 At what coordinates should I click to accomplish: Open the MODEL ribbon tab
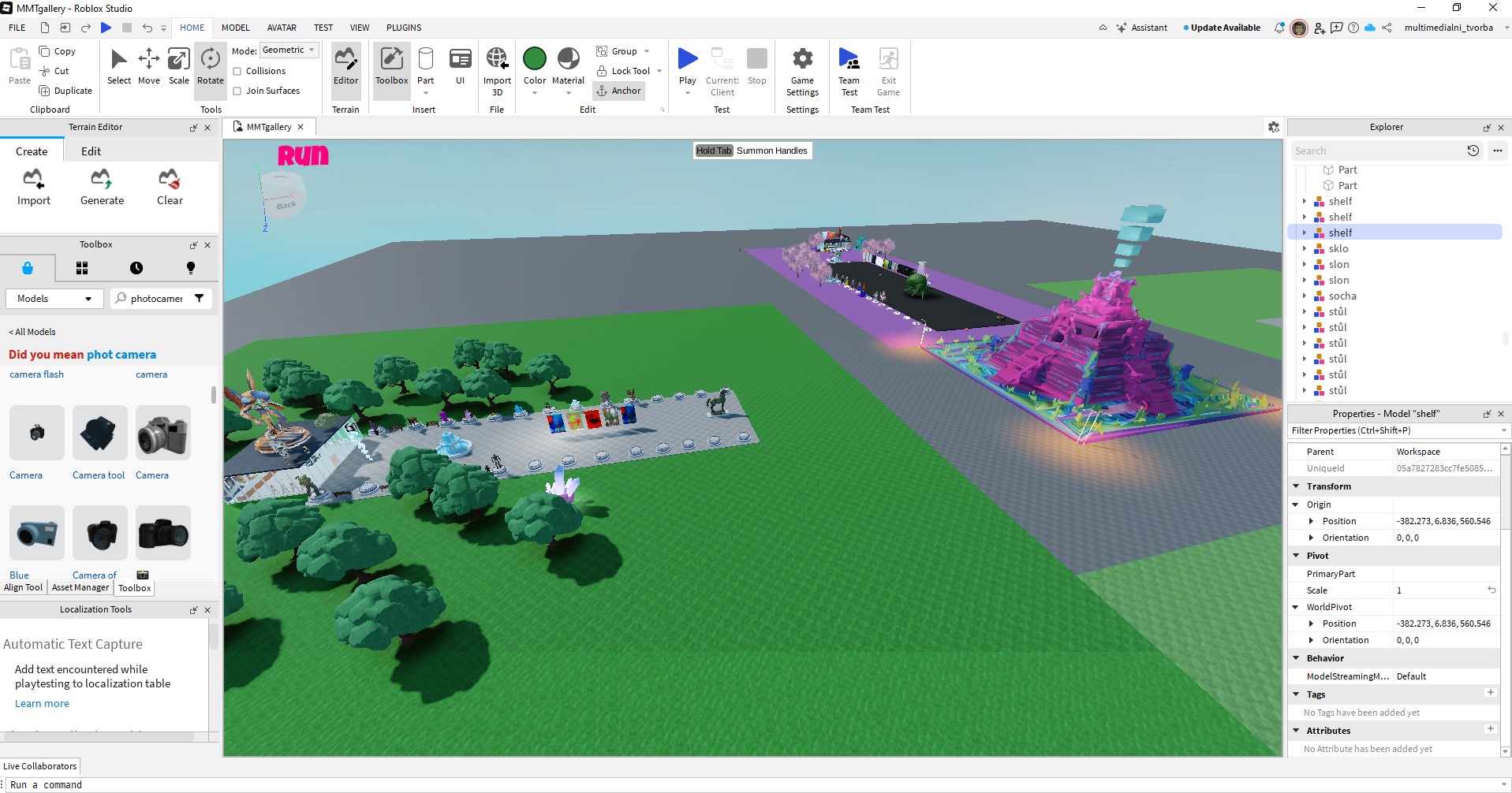coord(235,28)
